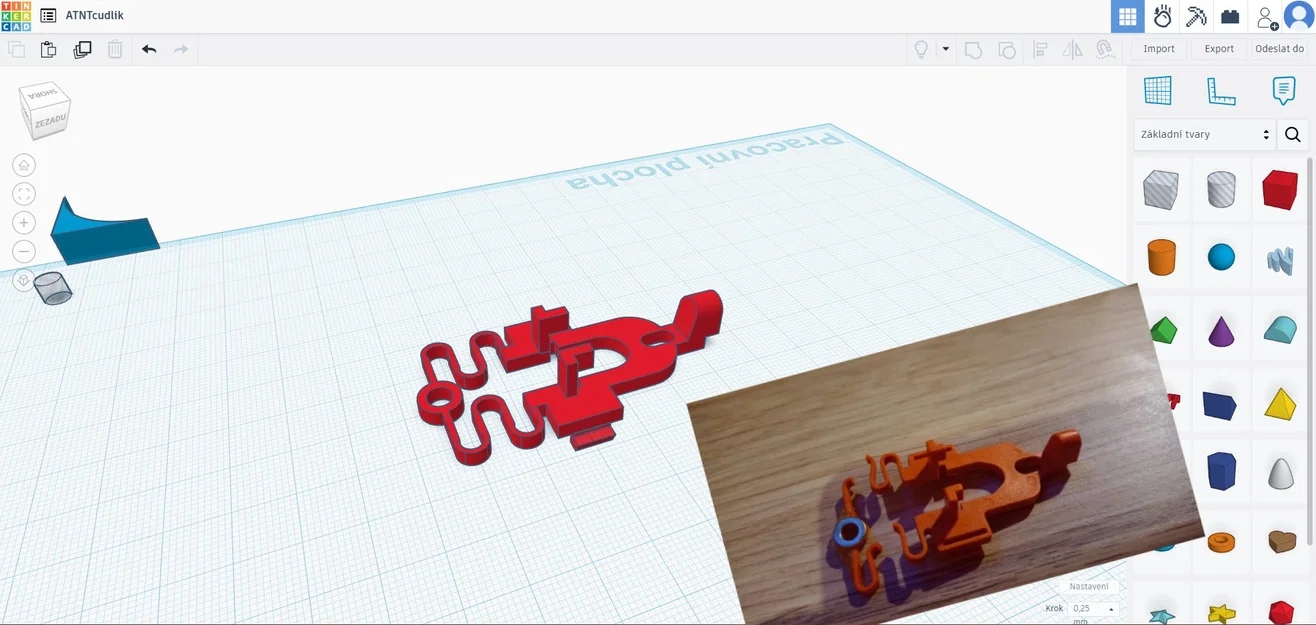Open the user profile avatar
The height and width of the screenshot is (625, 1316).
1299,16
